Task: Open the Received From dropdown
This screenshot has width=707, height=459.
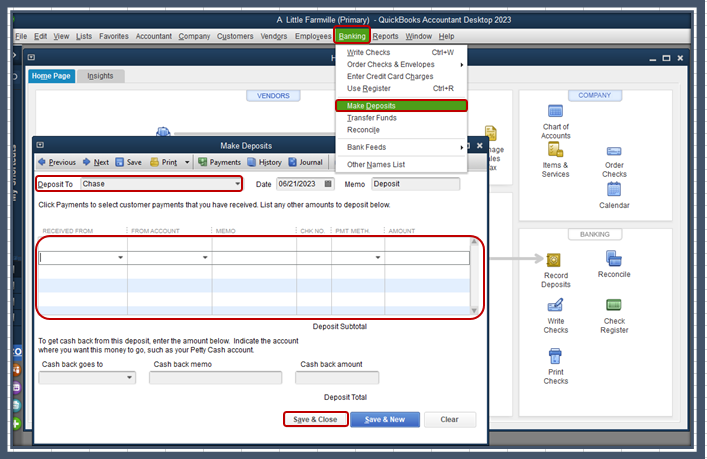Action: click(x=120, y=257)
